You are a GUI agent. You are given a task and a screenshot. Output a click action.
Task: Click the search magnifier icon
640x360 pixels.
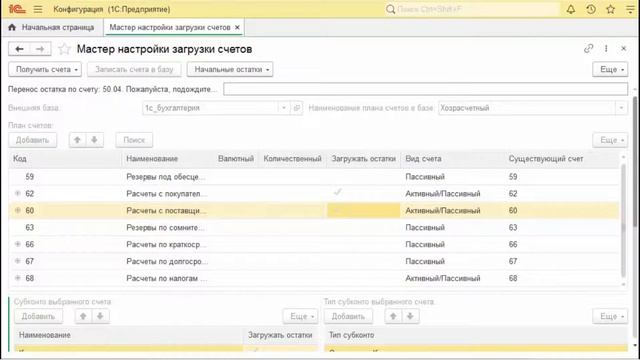pyautogui.click(x=390, y=9)
